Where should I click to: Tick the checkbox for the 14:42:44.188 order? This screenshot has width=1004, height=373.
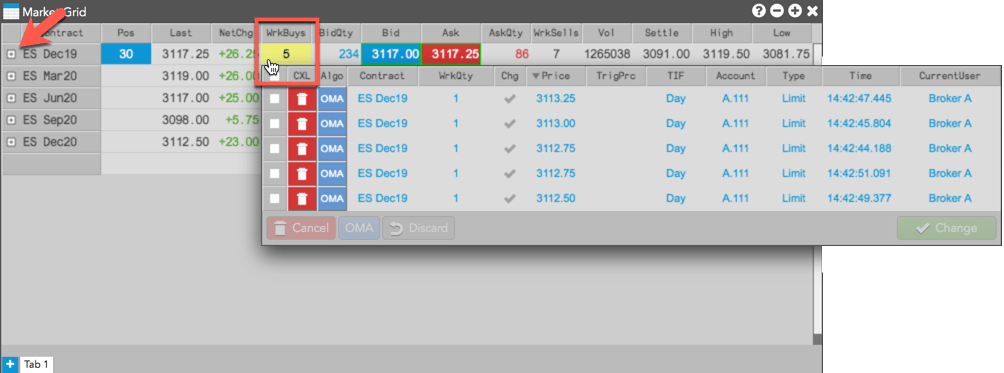[x=275, y=148]
